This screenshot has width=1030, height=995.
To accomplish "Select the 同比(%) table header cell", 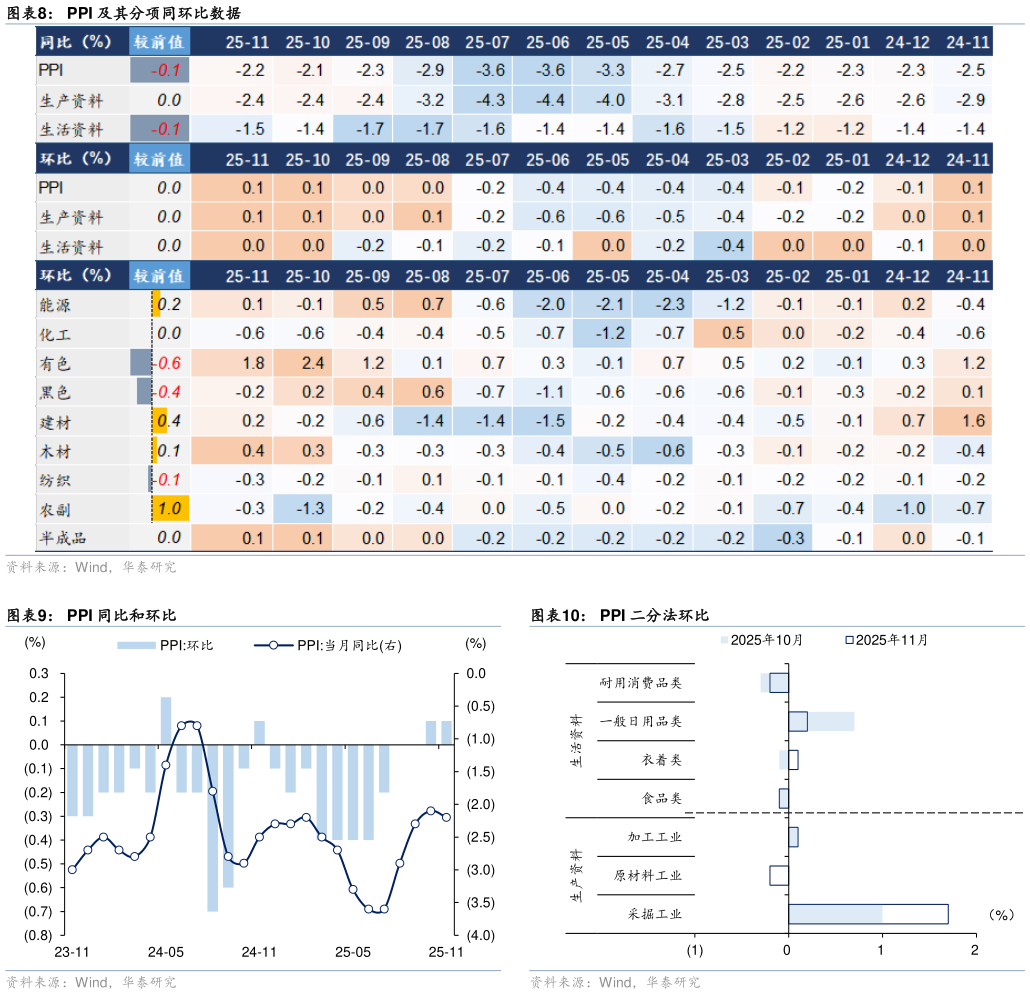I will coord(76,42).
